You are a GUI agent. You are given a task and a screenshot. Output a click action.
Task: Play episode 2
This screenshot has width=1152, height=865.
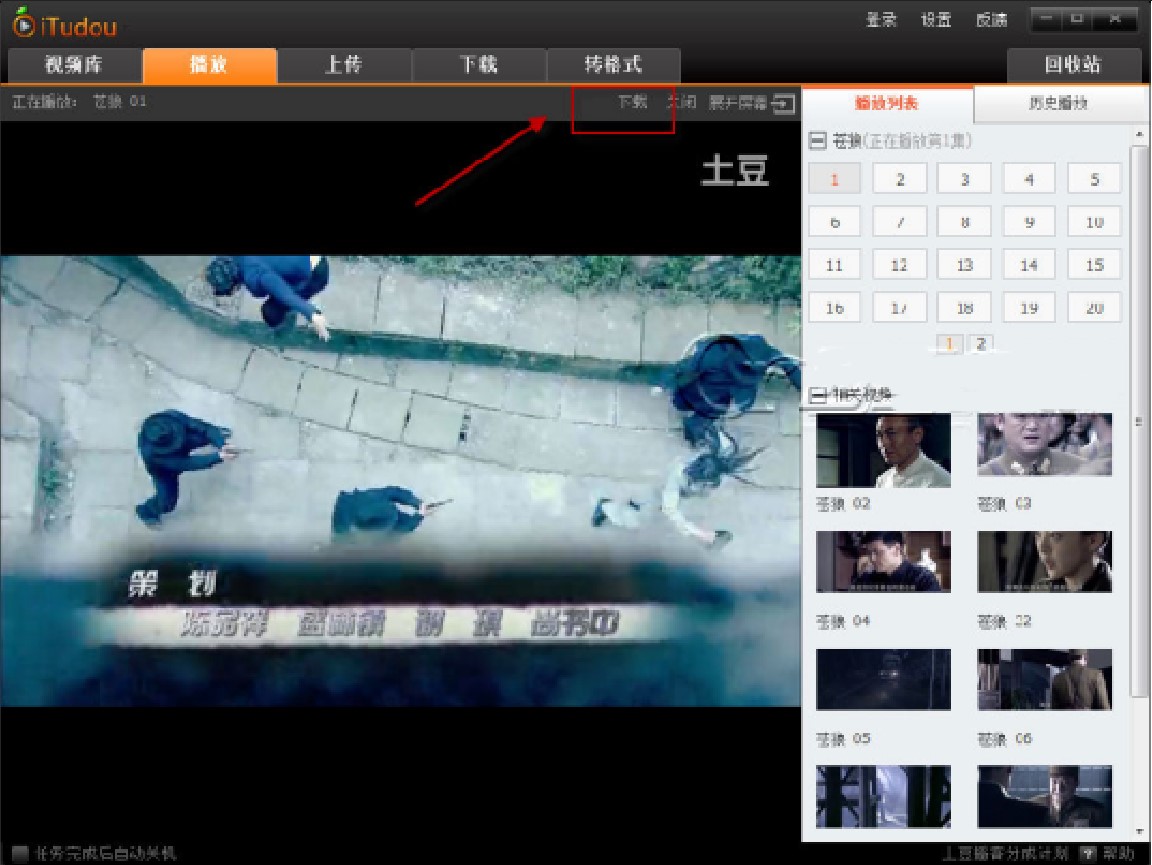click(x=900, y=179)
